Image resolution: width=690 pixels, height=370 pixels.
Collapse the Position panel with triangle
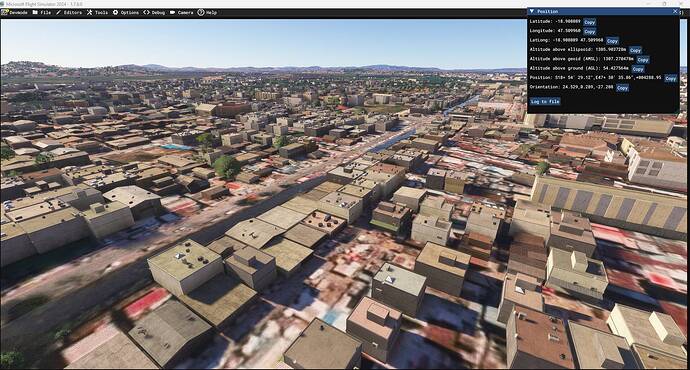532,11
